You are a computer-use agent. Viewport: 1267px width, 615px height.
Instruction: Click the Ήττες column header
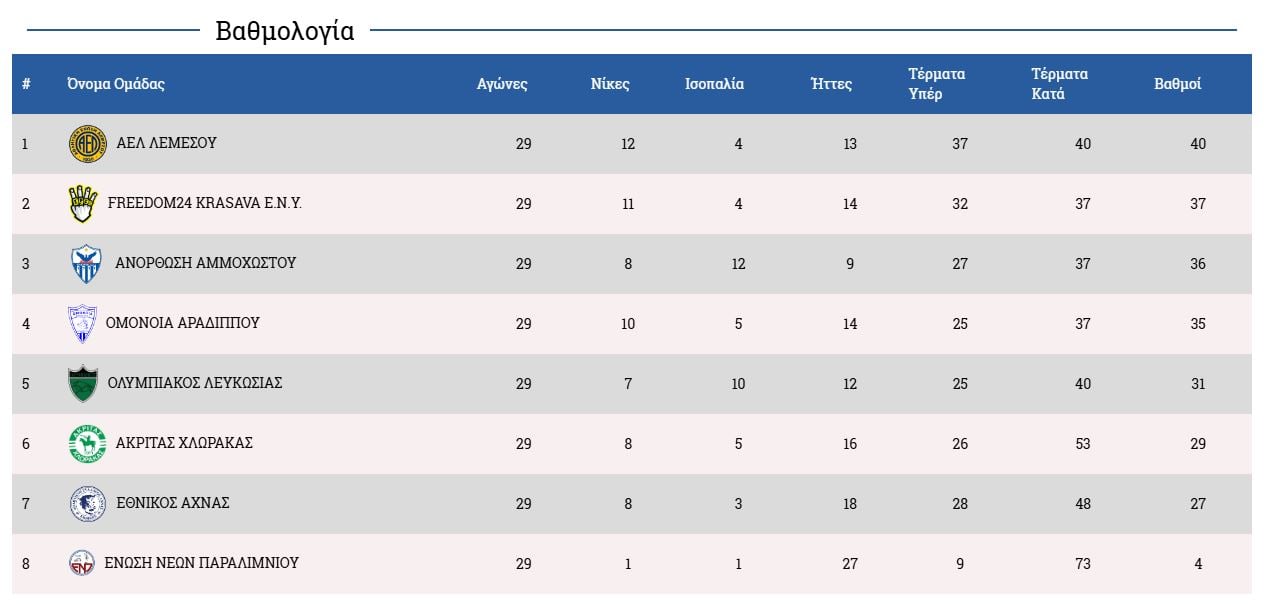click(831, 84)
